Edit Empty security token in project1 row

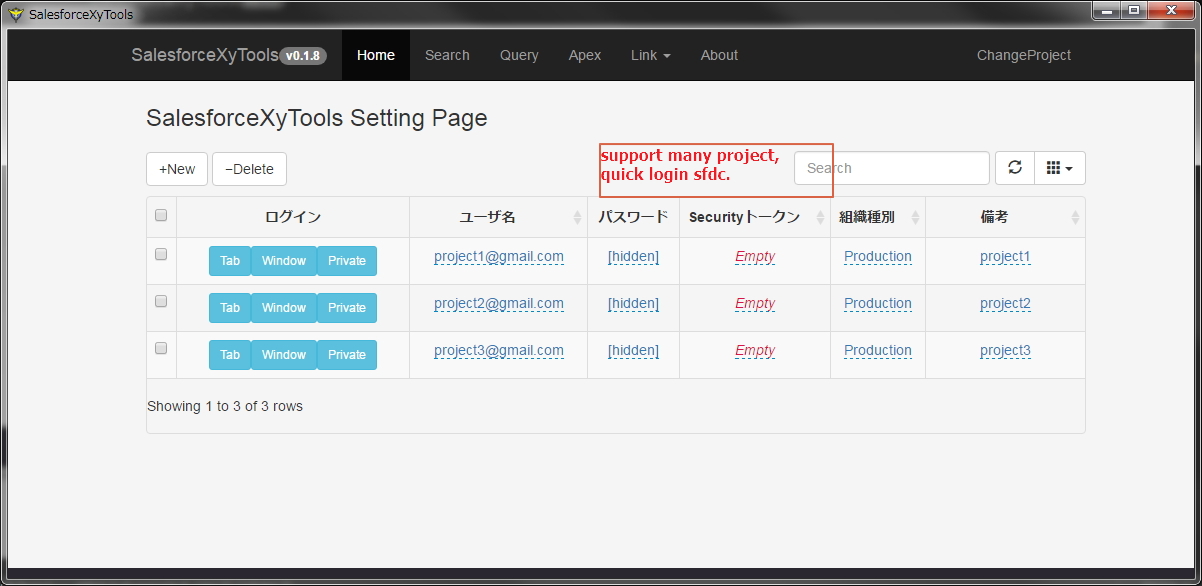tap(755, 257)
